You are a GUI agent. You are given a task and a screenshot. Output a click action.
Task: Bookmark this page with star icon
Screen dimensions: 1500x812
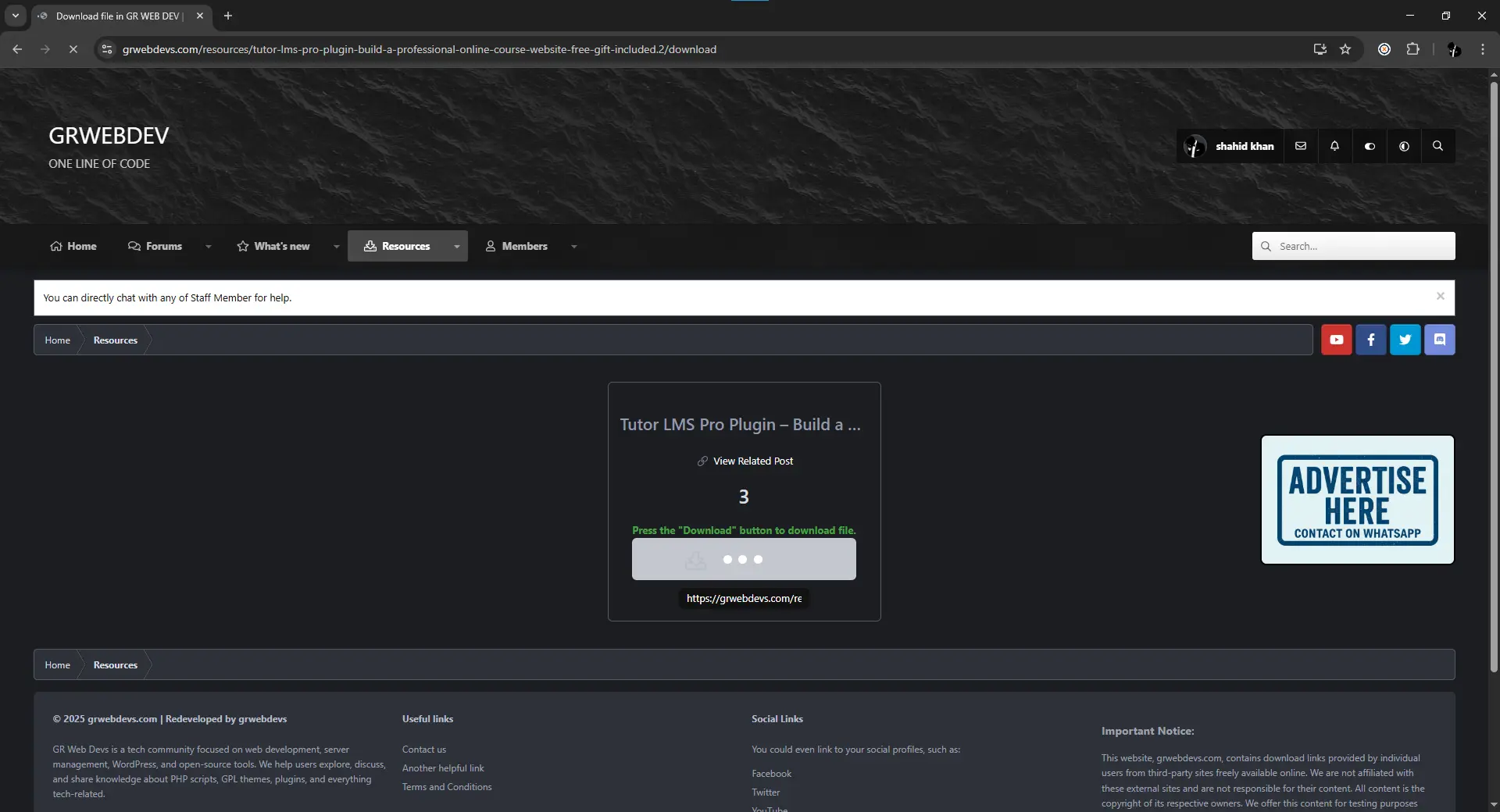[x=1345, y=49]
